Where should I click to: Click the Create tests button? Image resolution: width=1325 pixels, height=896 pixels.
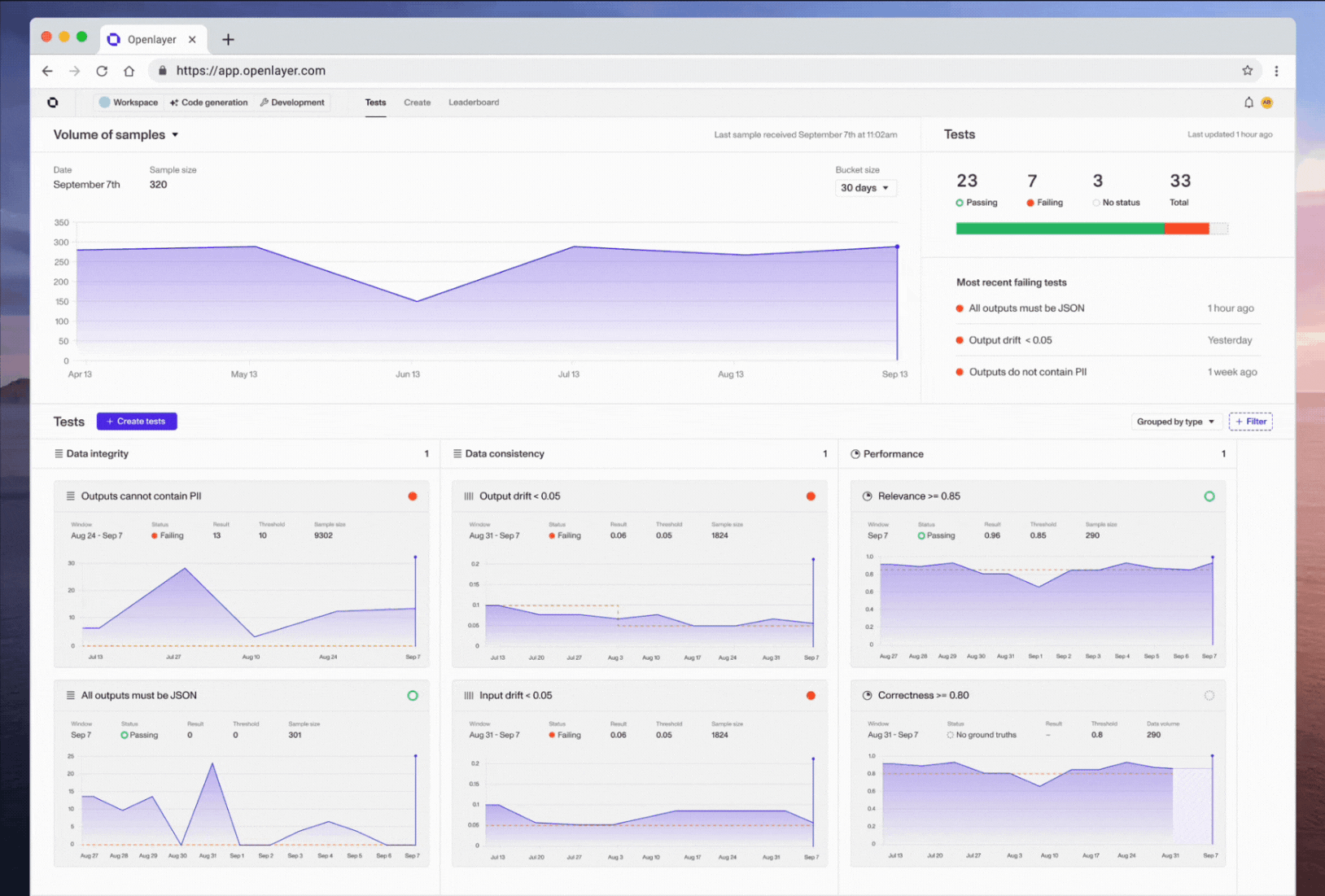pyautogui.click(x=137, y=422)
